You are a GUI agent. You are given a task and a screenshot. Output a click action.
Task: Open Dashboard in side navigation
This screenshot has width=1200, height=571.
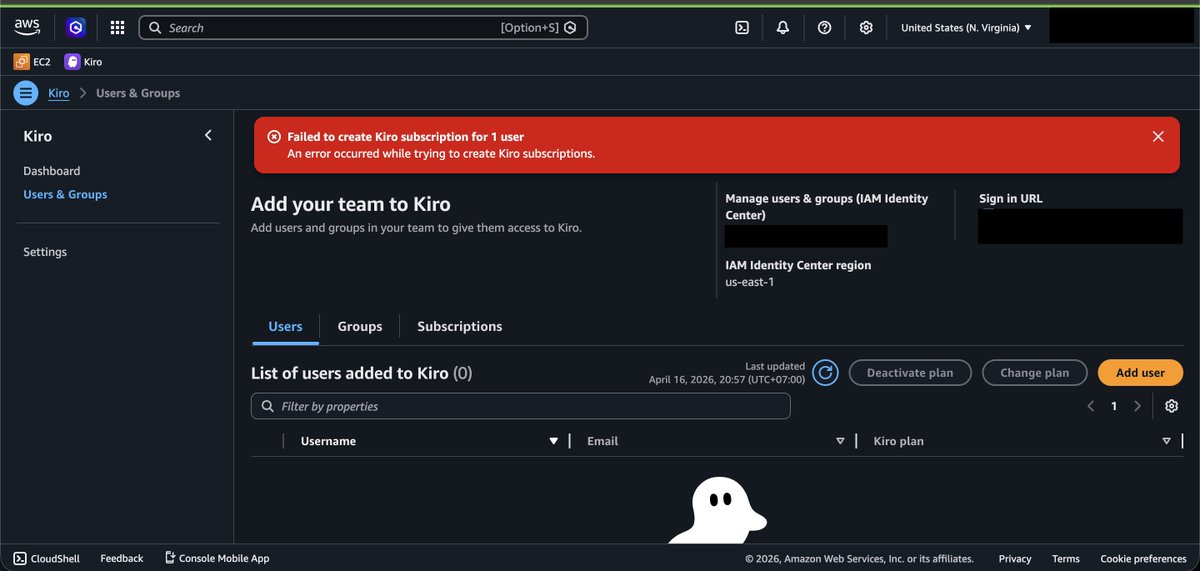point(52,171)
